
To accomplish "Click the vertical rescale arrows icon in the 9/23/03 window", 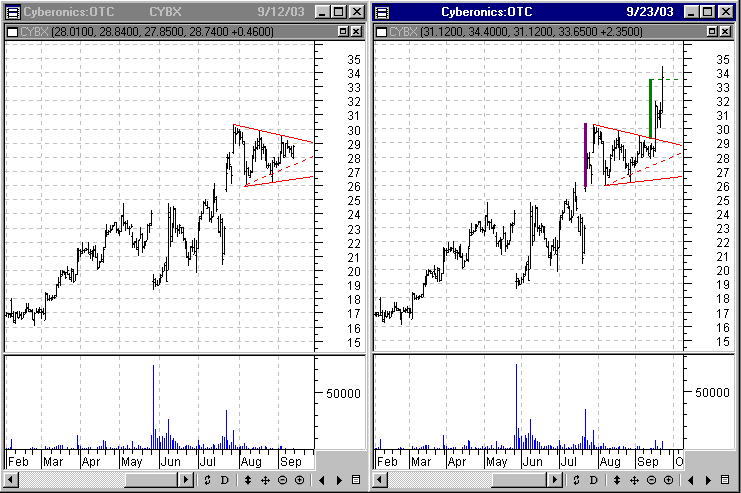I will (x=617, y=480).
